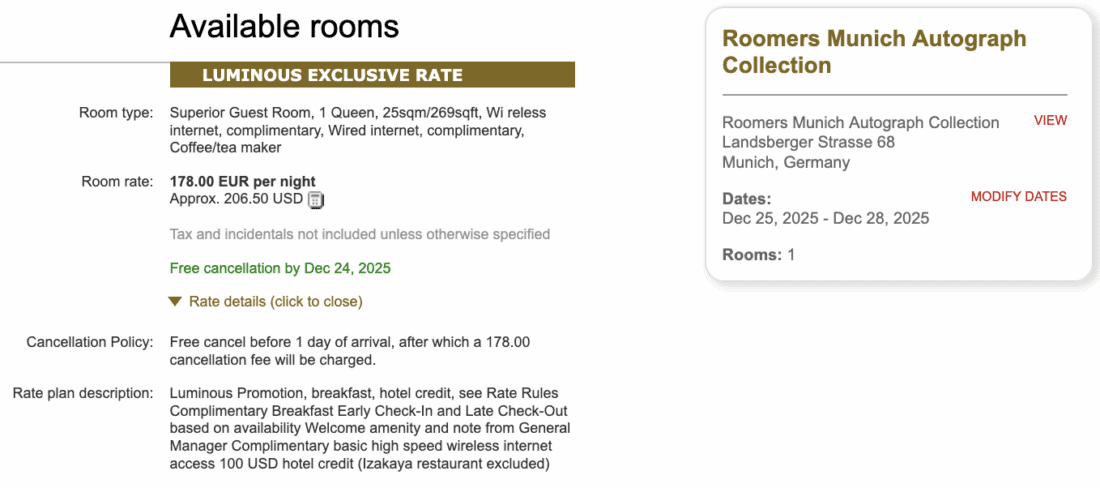Click the Landsberger Strasse 68 address line

(808, 142)
